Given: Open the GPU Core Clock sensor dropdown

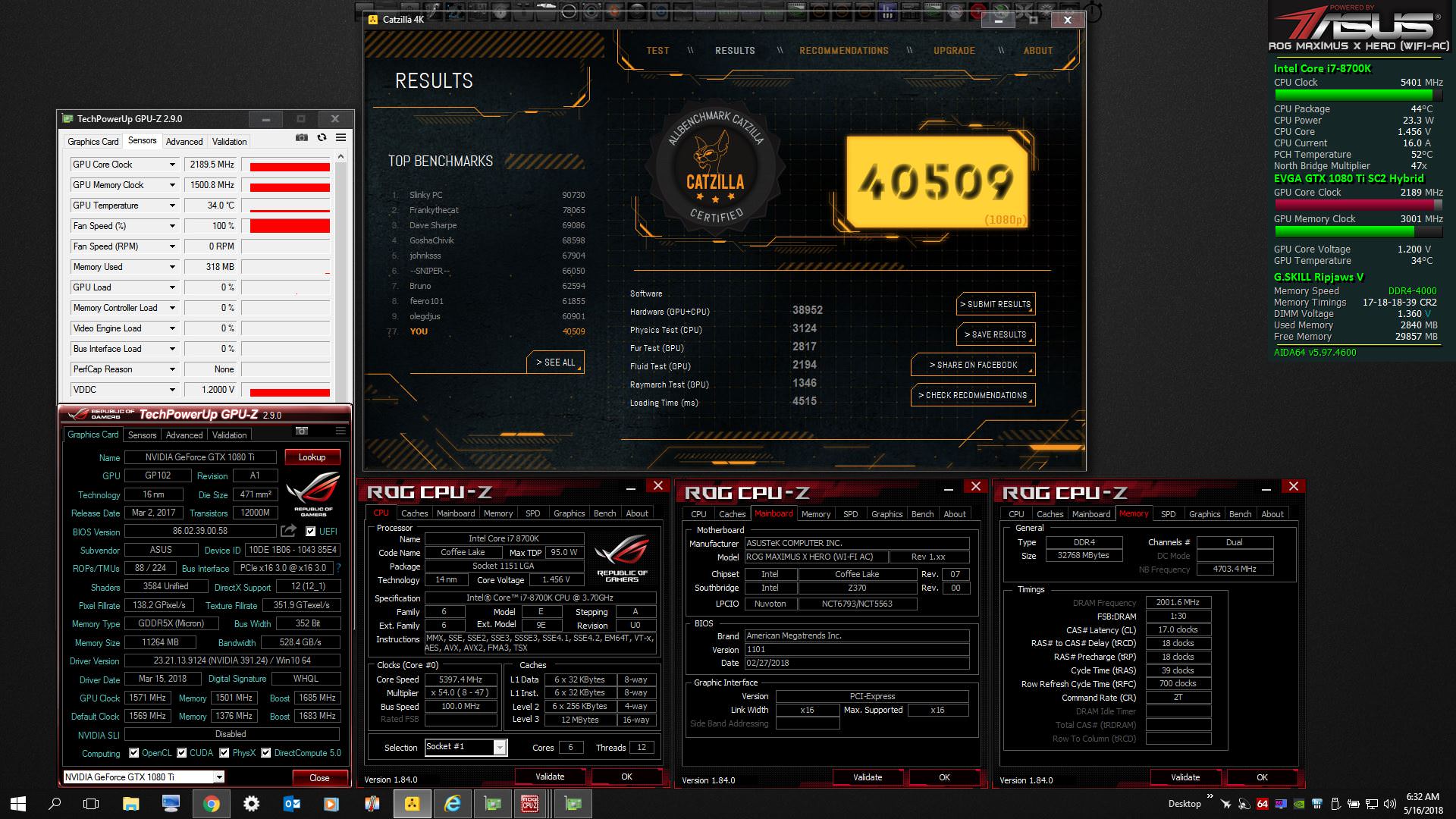Looking at the screenshot, I should 172,165.
